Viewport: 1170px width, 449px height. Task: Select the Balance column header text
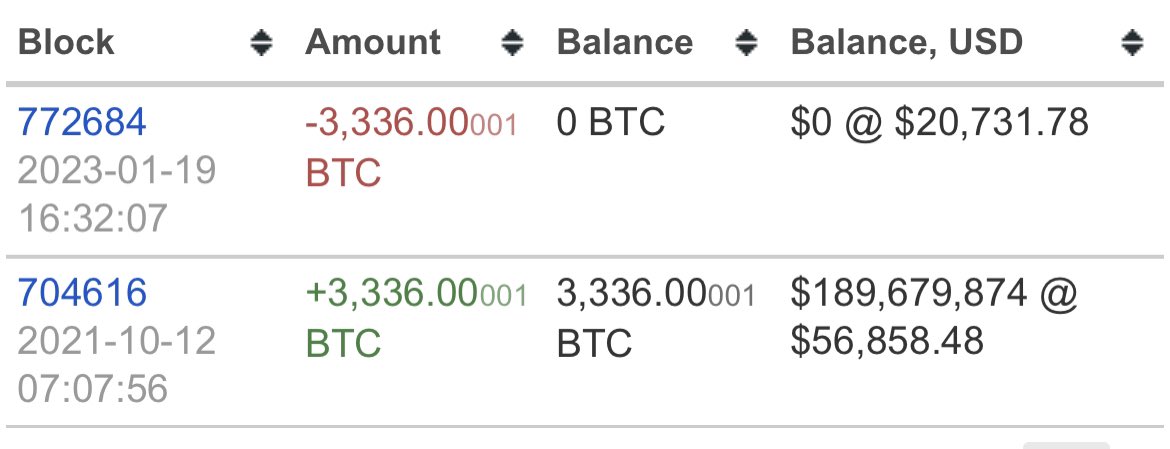(x=625, y=42)
